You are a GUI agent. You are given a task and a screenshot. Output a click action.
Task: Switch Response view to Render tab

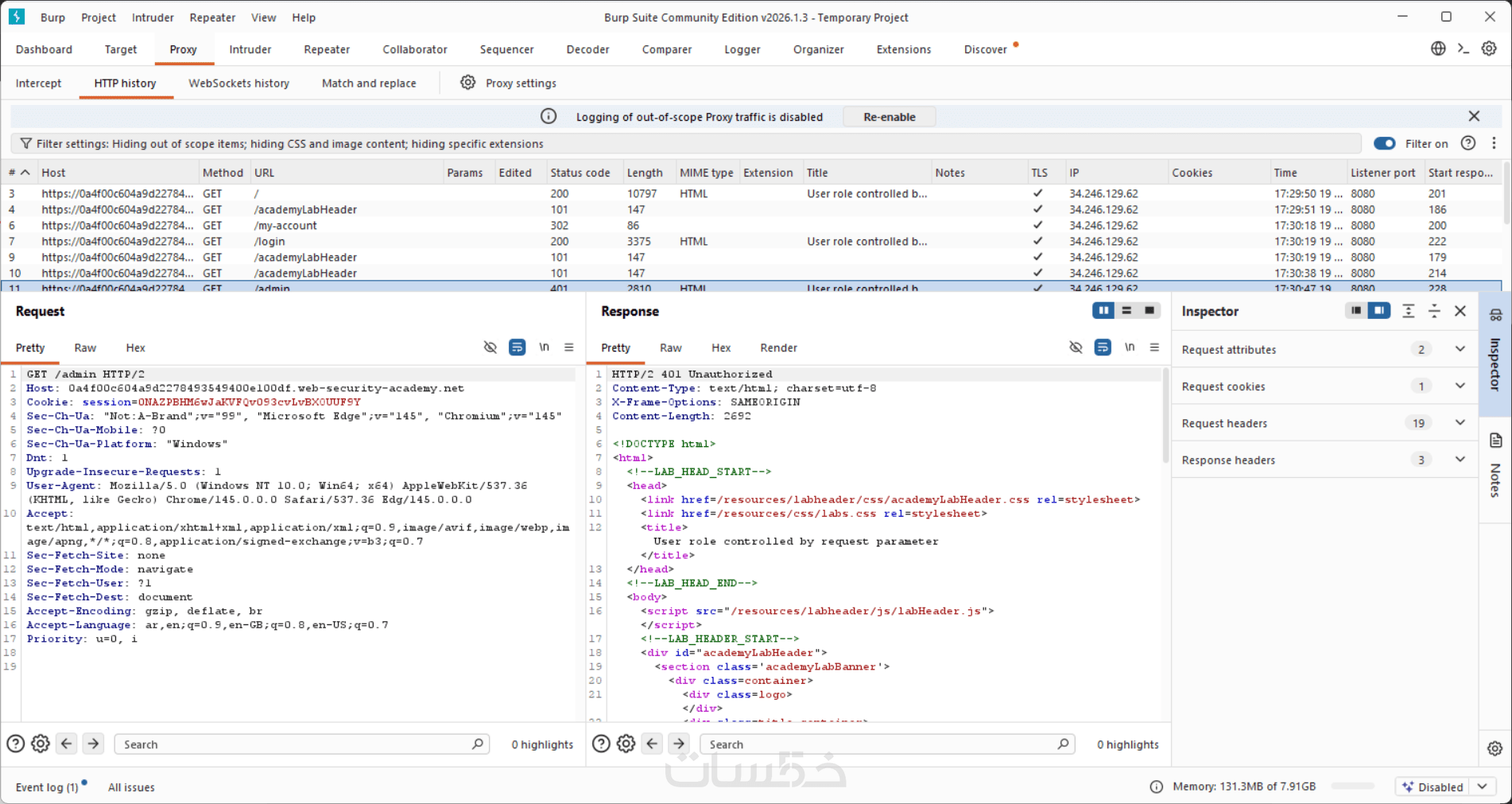[x=778, y=348]
